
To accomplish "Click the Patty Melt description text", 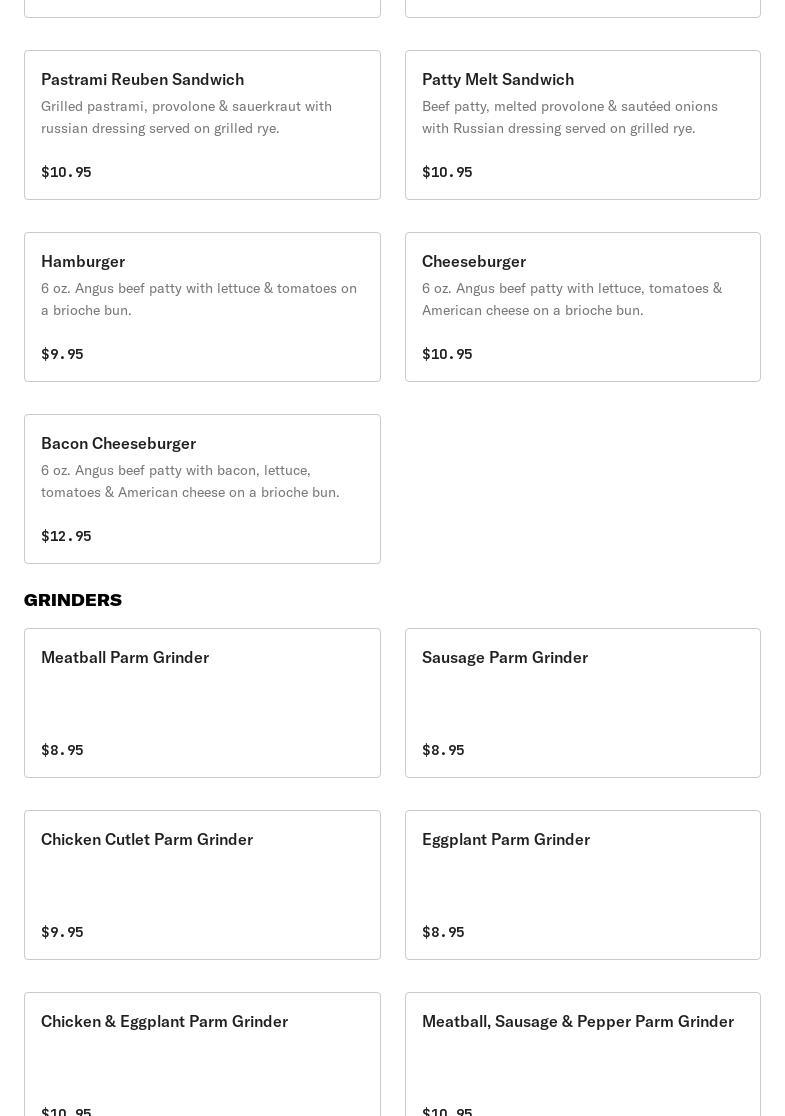I will point(570,117).
